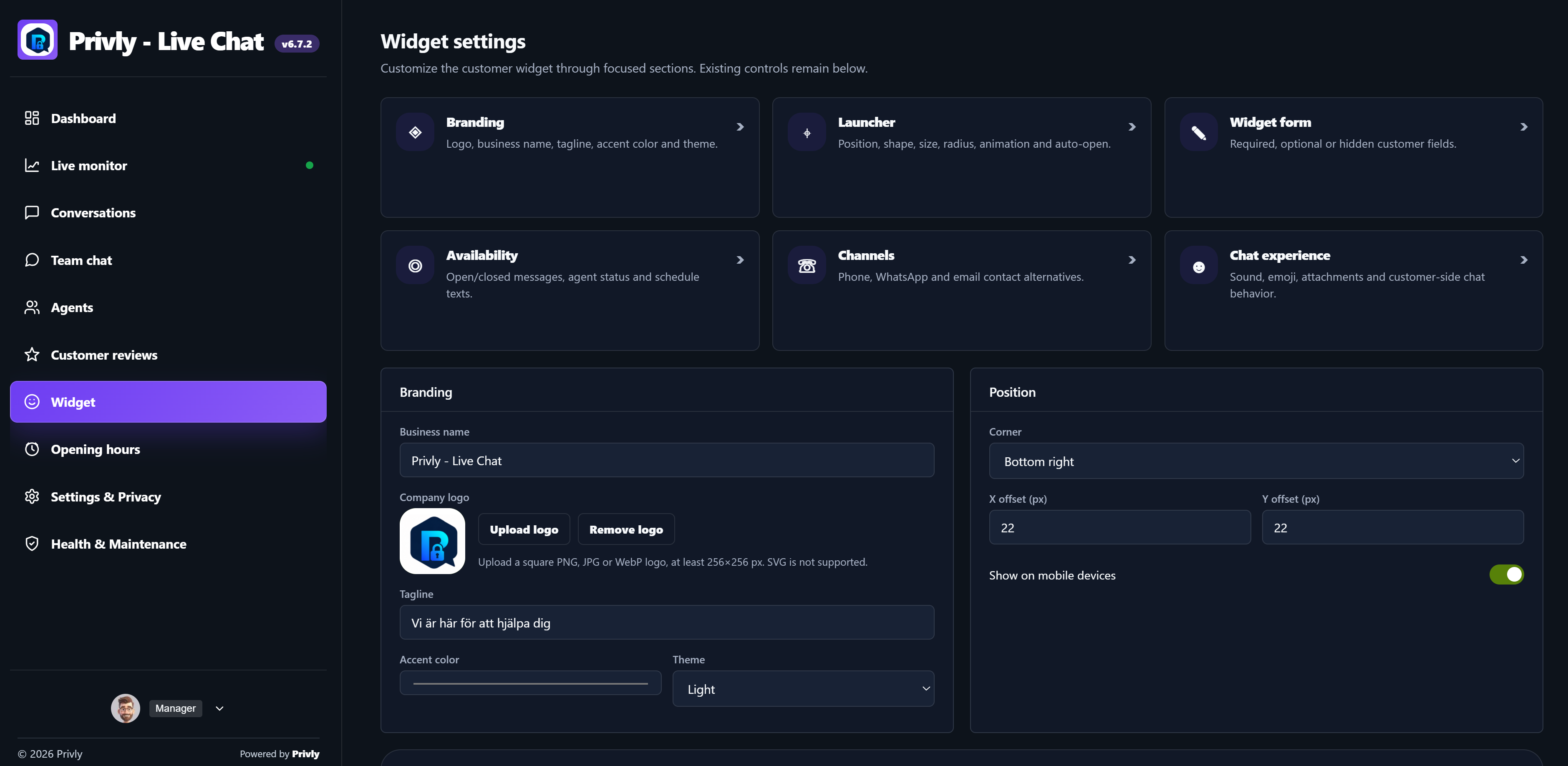The width and height of the screenshot is (1568, 766).
Task: Expand the Manager account menu chevron
Action: [220, 708]
